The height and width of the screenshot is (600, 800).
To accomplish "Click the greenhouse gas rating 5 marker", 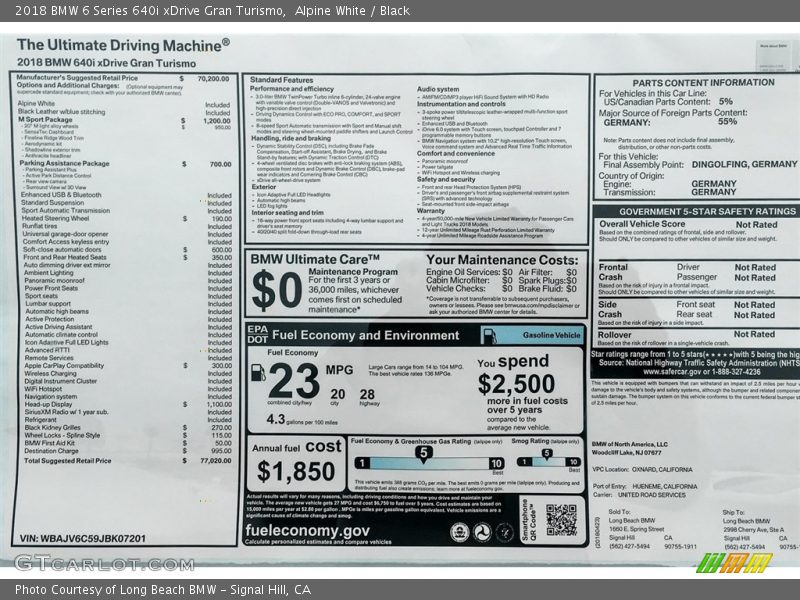I will pyautogui.click(x=423, y=454).
